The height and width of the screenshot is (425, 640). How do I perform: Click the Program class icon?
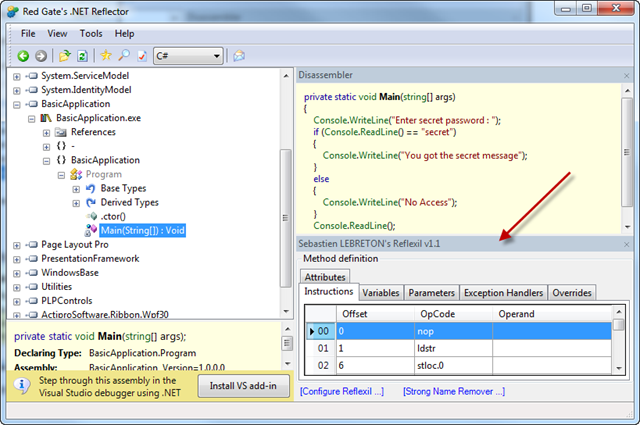coord(76,174)
